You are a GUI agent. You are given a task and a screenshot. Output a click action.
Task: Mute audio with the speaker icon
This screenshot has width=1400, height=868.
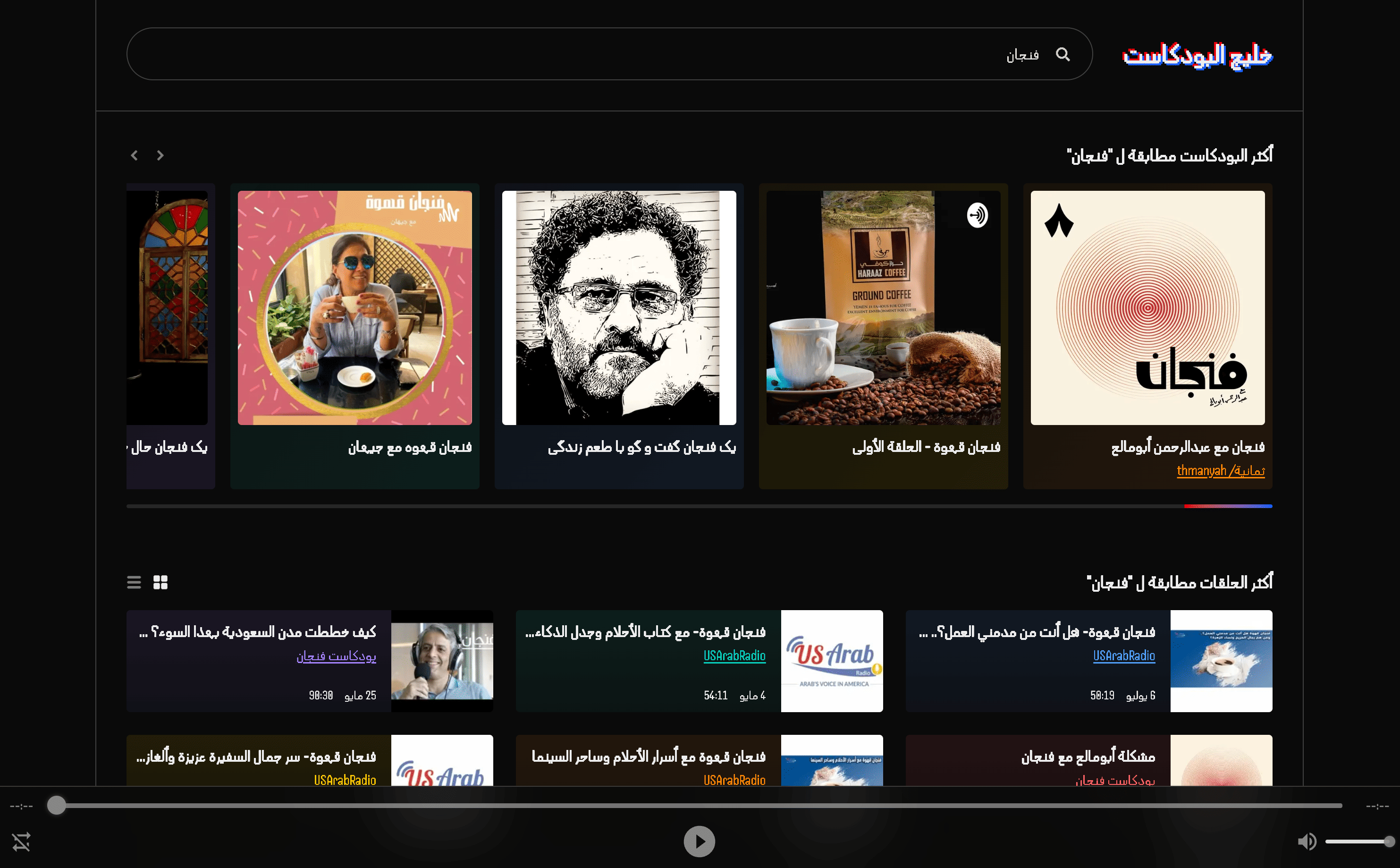[x=1307, y=842]
